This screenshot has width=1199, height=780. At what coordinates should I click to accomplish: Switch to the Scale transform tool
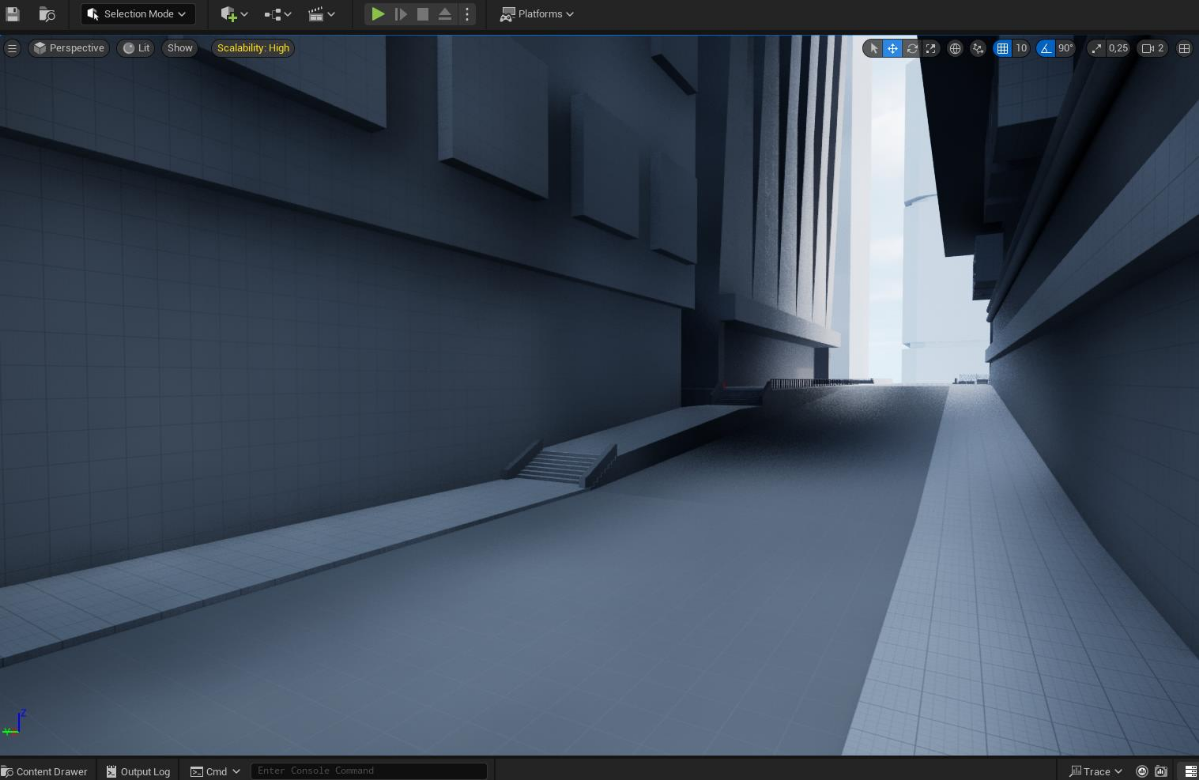[929, 48]
